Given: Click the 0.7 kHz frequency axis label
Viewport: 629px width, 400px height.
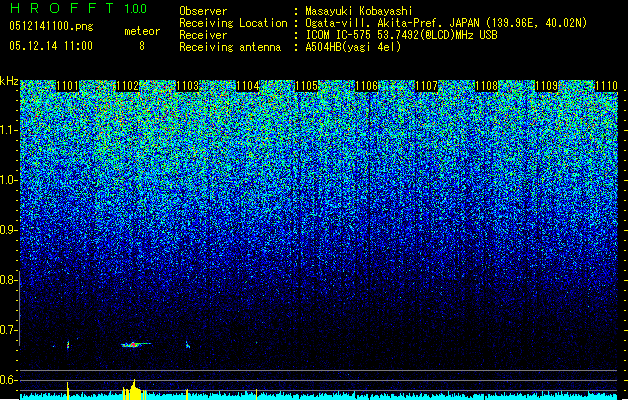Looking at the screenshot, I should (x=8, y=330).
